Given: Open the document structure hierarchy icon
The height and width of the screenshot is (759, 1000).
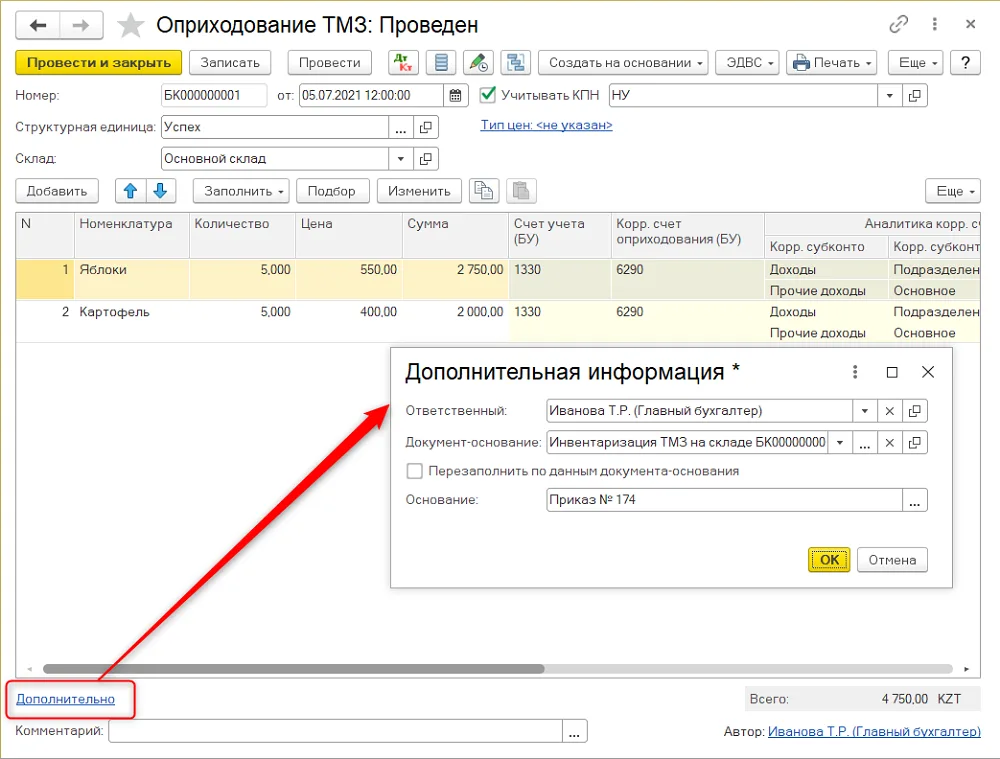Looking at the screenshot, I should point(515,63).
